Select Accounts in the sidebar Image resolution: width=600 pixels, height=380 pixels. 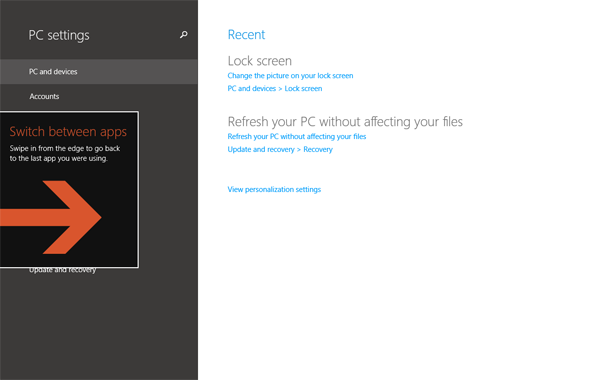tap(99, 96)
